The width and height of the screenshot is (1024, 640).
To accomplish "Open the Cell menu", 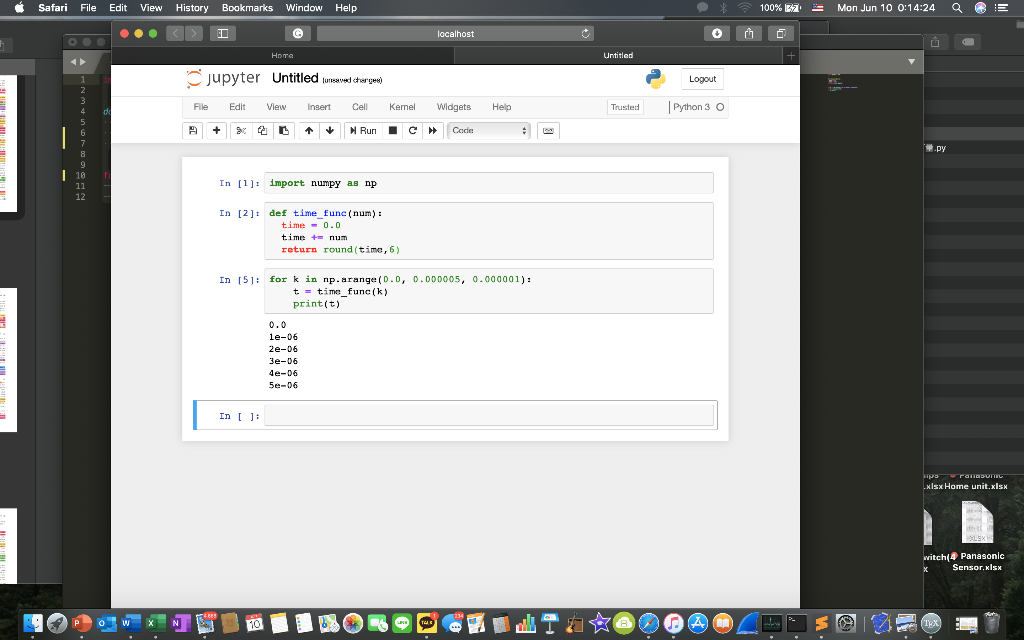I will click(x=360, y=107).
